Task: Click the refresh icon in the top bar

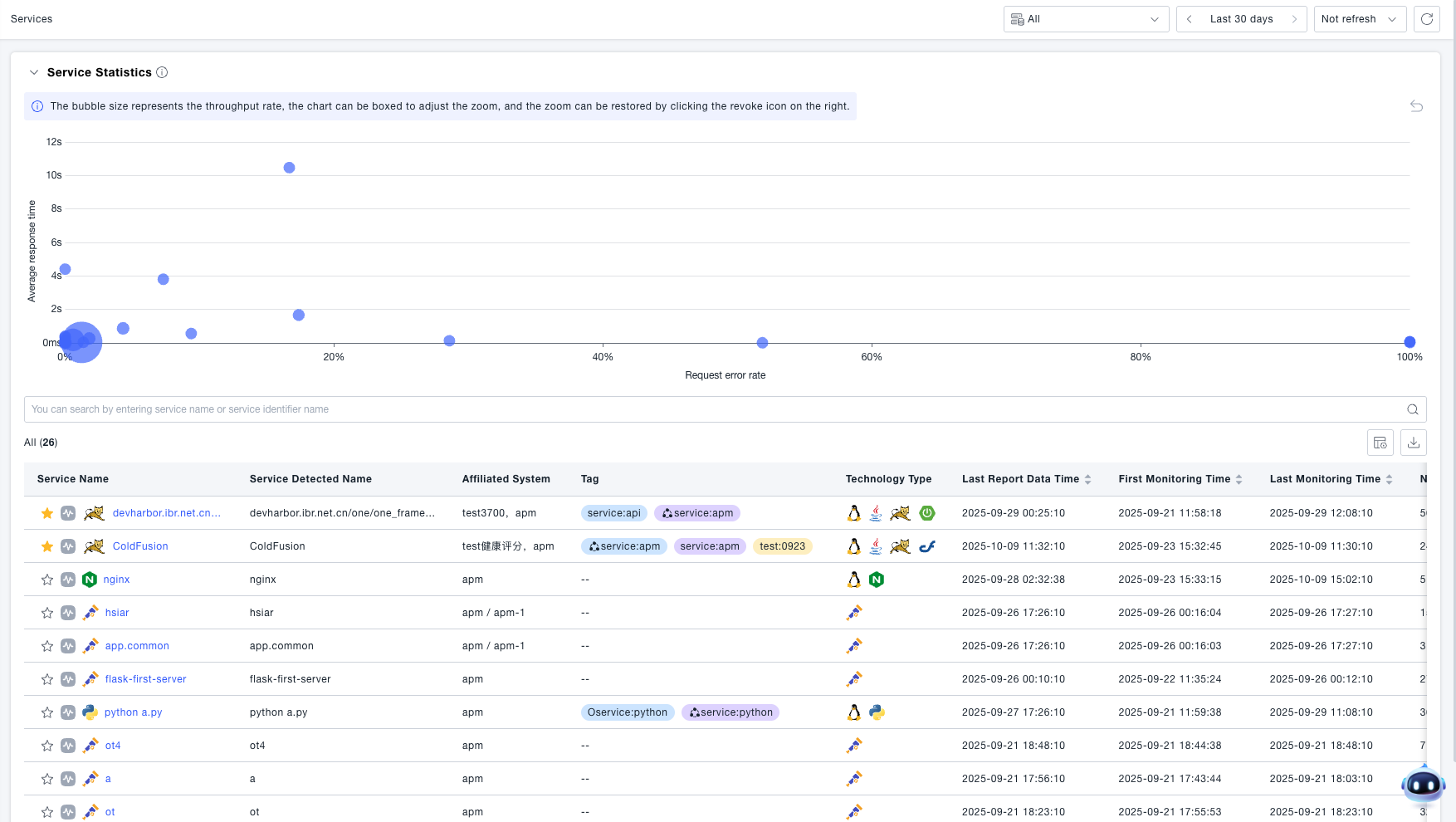Action: click(x=1426, y=19)
